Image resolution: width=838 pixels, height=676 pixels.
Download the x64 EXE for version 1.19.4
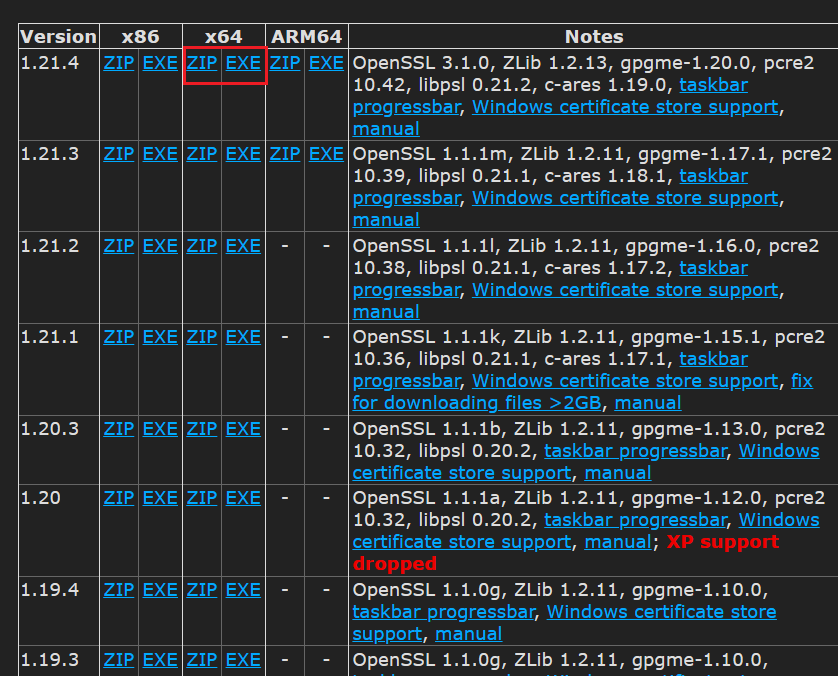pyautogui.click(x=243, y=589)
